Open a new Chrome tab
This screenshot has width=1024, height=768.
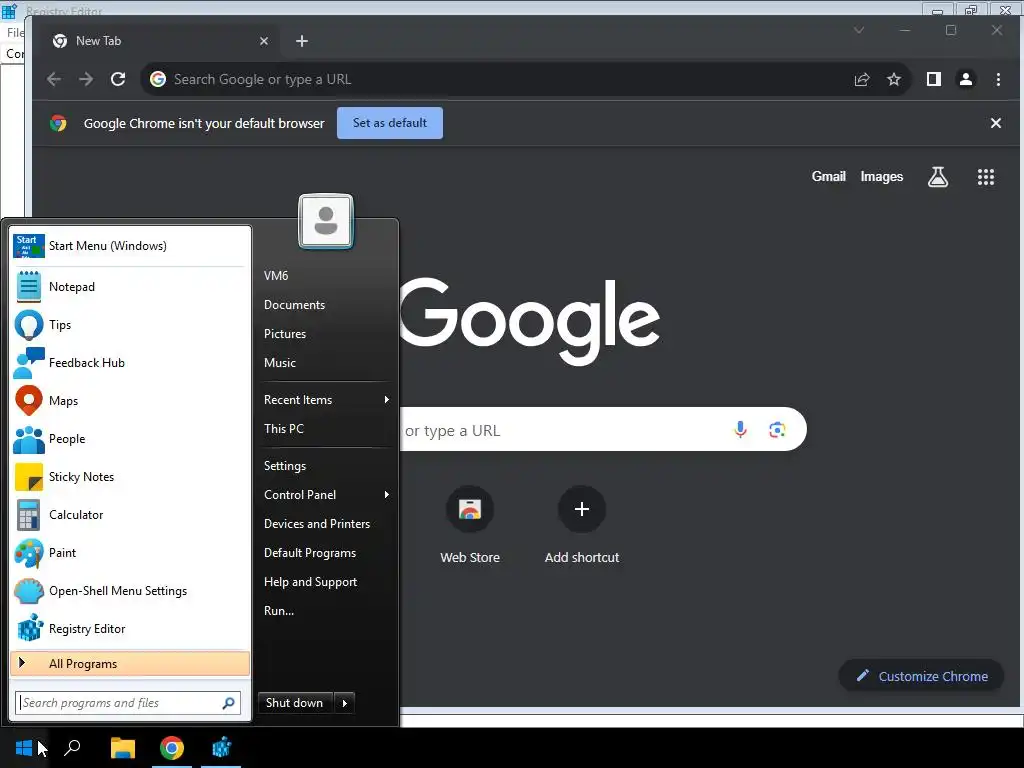pos(302,41)
